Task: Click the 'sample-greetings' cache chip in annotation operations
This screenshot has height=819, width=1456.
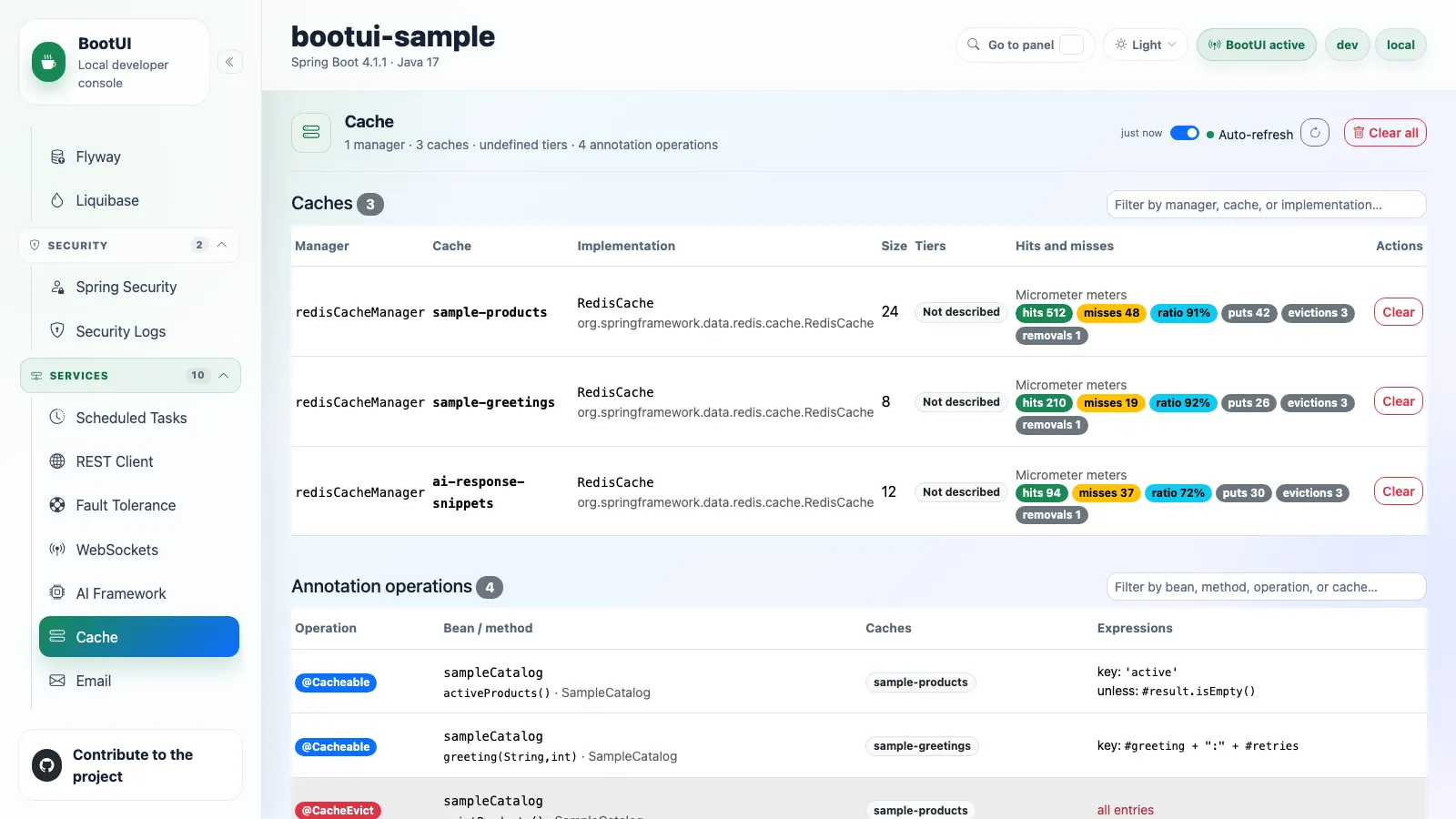Action: pos(922,746)
